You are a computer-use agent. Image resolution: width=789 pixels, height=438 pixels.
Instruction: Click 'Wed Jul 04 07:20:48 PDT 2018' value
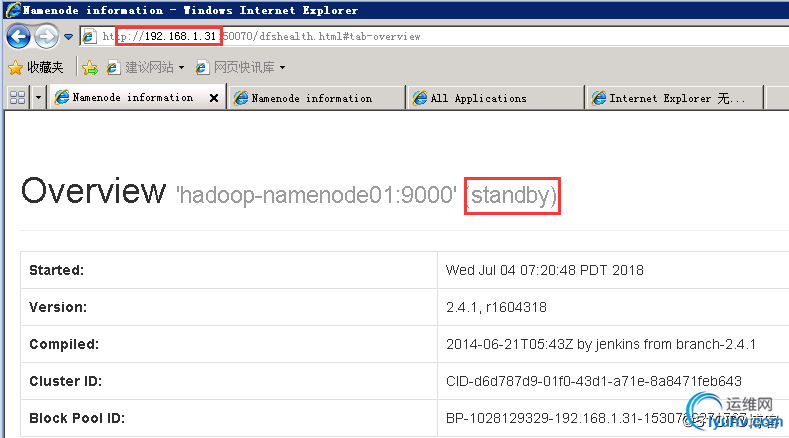544,270
